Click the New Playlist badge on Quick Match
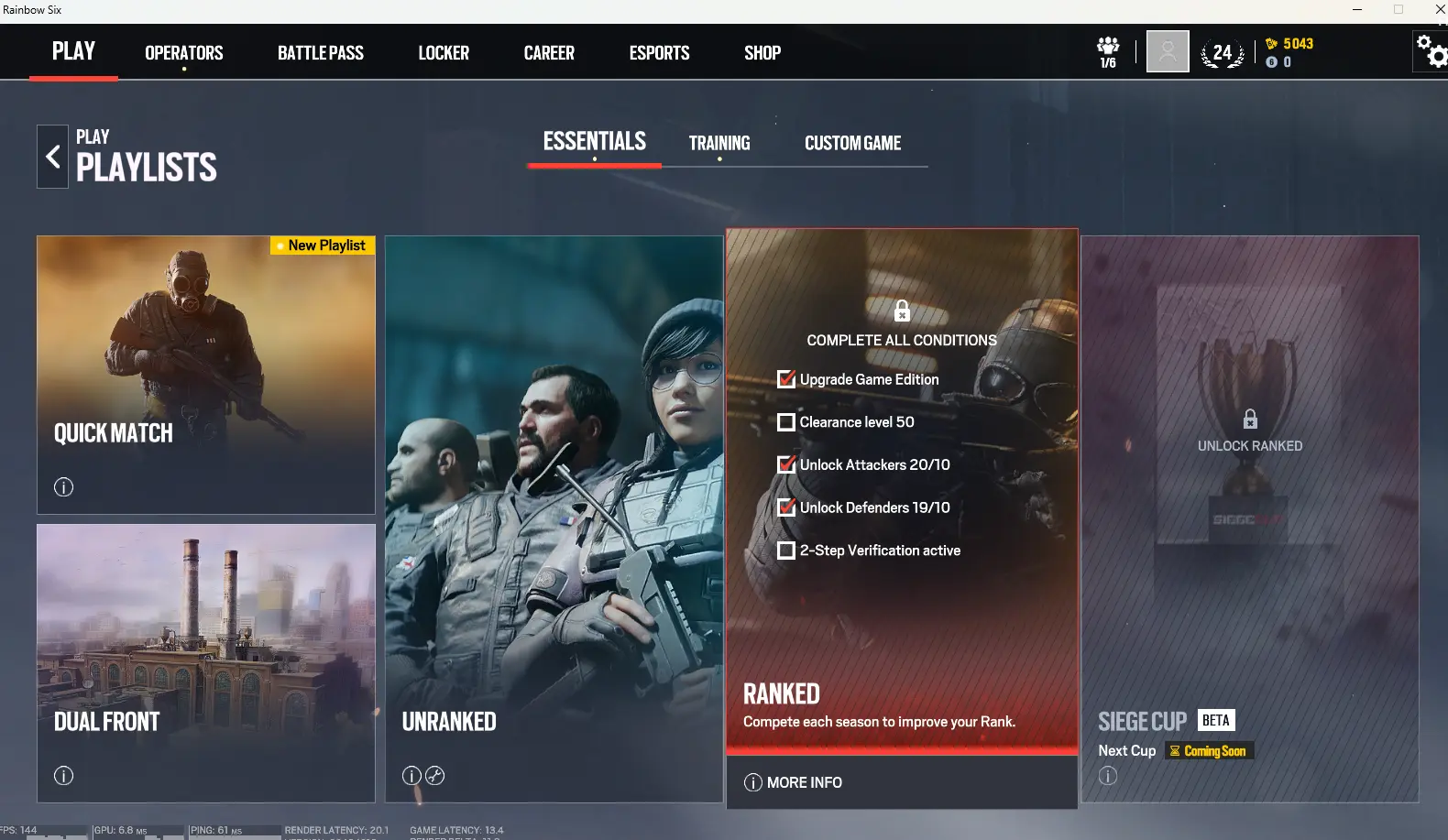Viewport: 1448px width, 840px height. (323, 245)
